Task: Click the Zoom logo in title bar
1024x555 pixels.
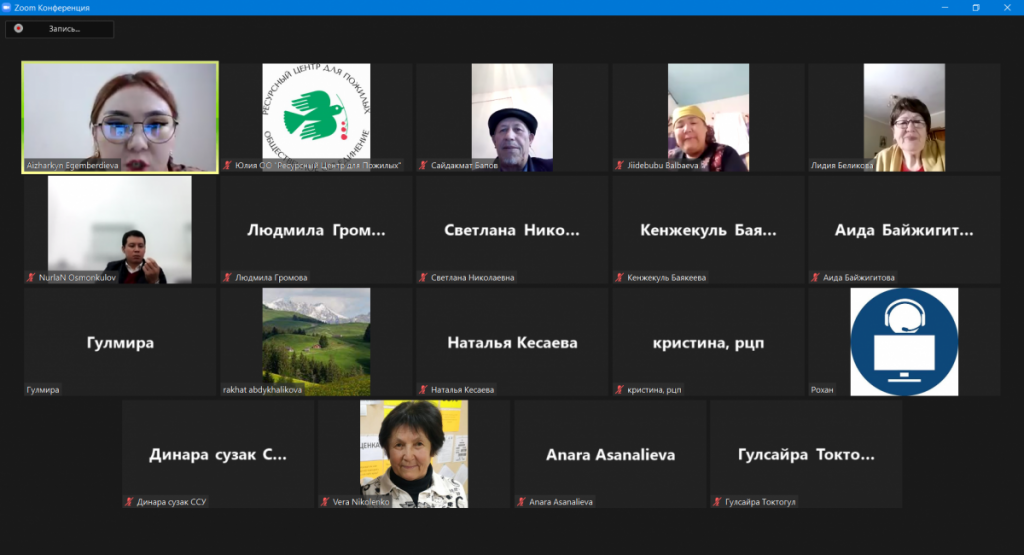Action: pos(7,7)
